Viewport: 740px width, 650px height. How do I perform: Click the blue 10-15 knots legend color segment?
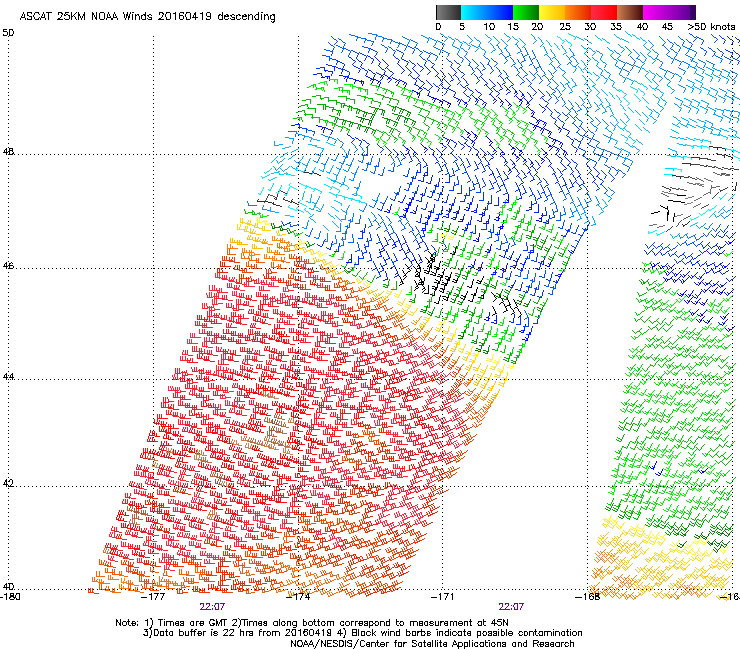[x=500, y=12]
